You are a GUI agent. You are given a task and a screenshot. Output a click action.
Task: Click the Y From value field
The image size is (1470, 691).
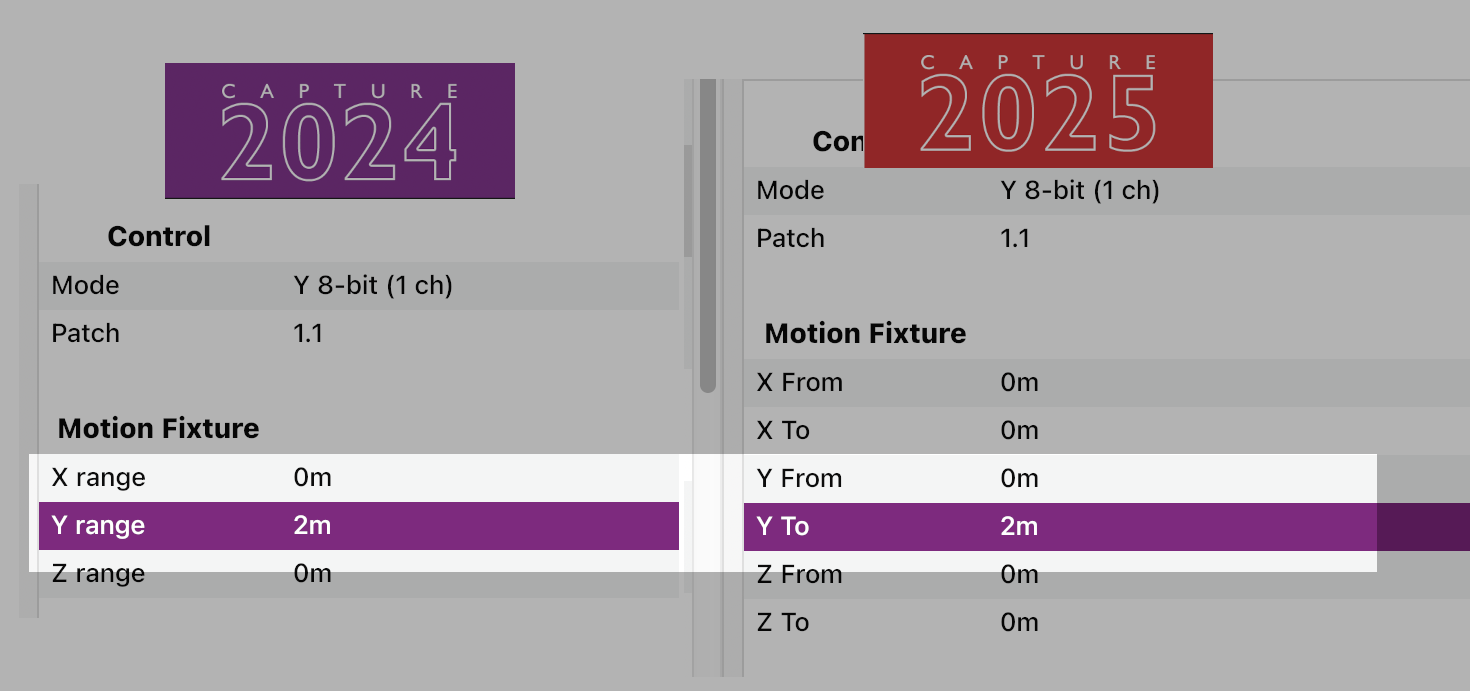tap(1019, 478)
